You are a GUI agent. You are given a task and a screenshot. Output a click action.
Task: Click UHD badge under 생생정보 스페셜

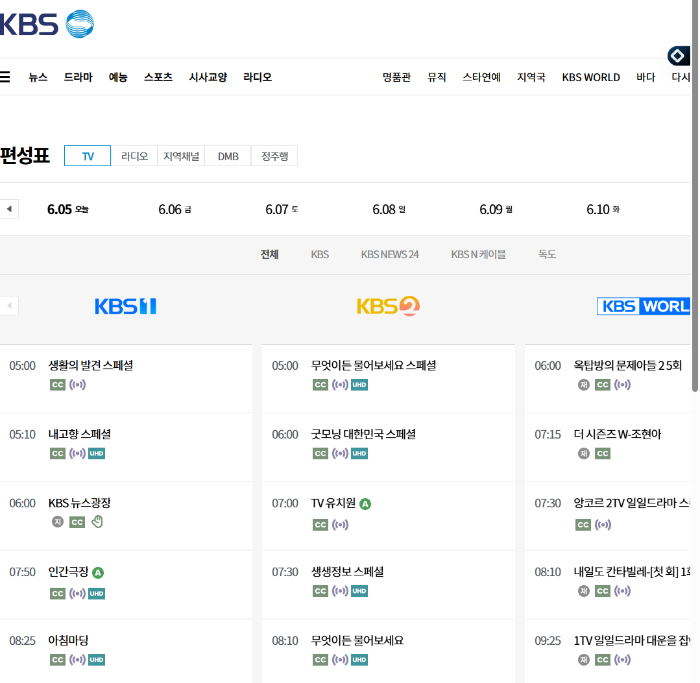[x=359, y=591]
